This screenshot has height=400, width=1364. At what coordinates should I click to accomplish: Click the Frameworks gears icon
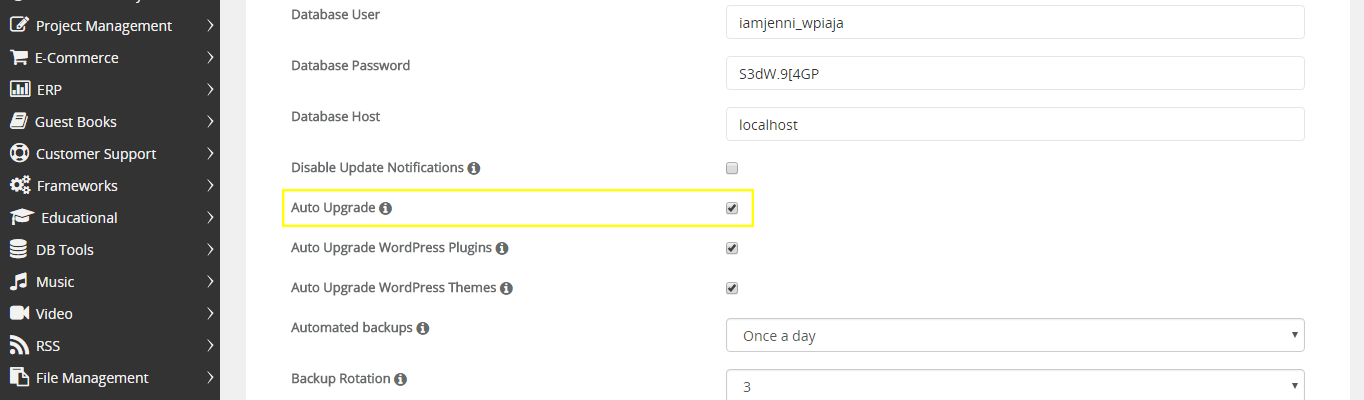(19, 186)
